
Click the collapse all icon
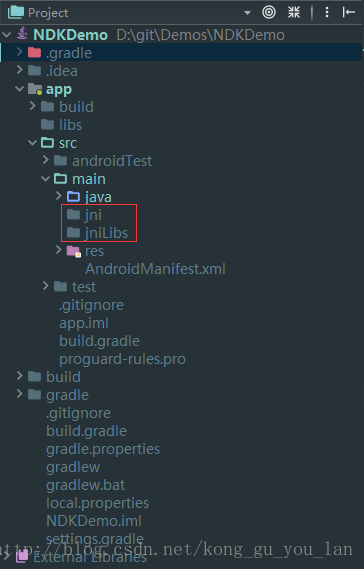pos(294,12)
